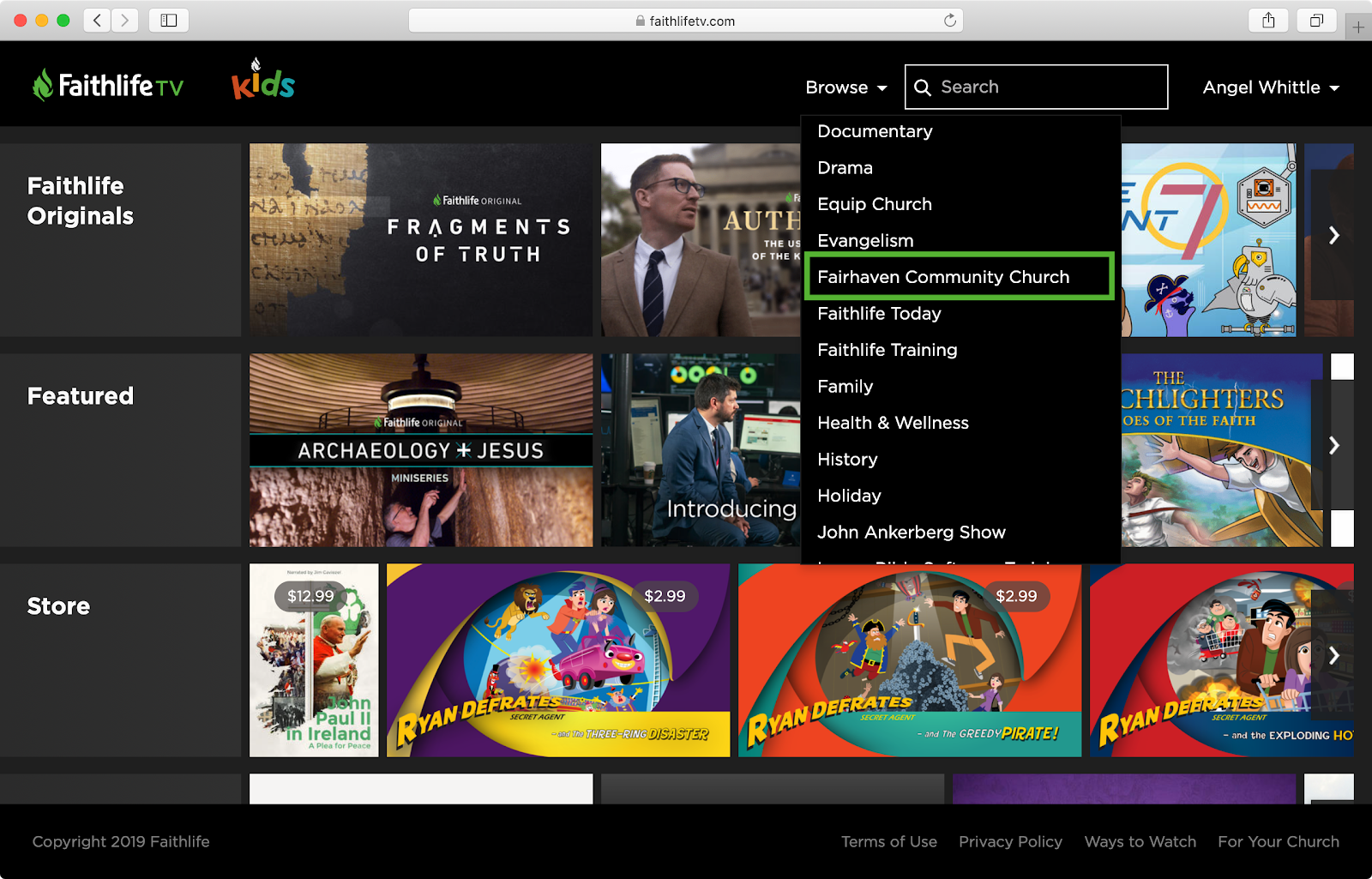
Task: Advance the Store row with its arrow
Action: click(1333, 655)
